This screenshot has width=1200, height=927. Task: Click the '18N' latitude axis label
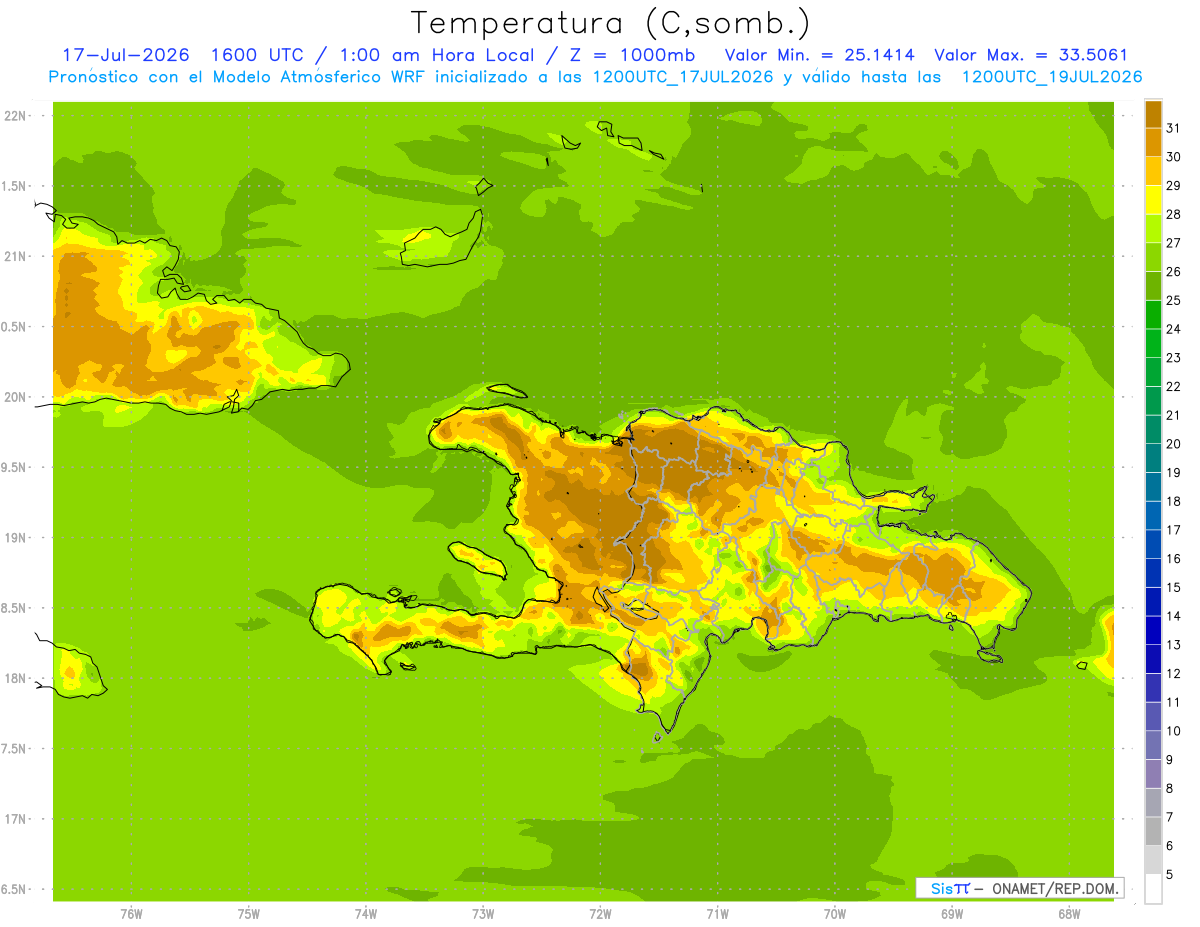click(x=16, y=678)
